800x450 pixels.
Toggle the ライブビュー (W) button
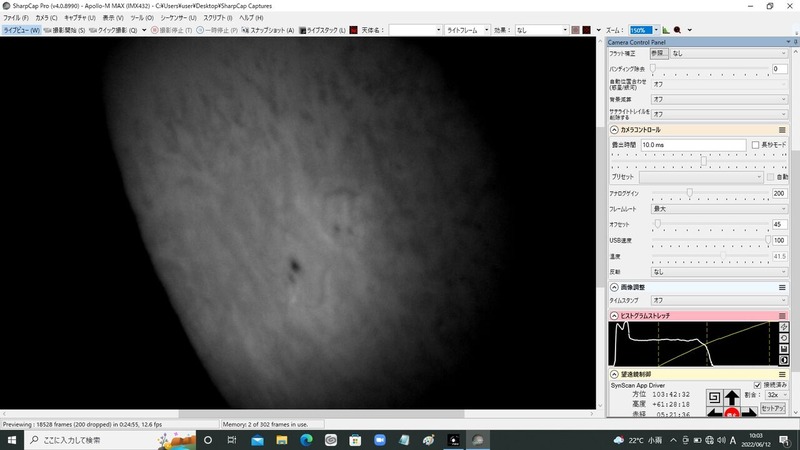click(x=21, y=30)
